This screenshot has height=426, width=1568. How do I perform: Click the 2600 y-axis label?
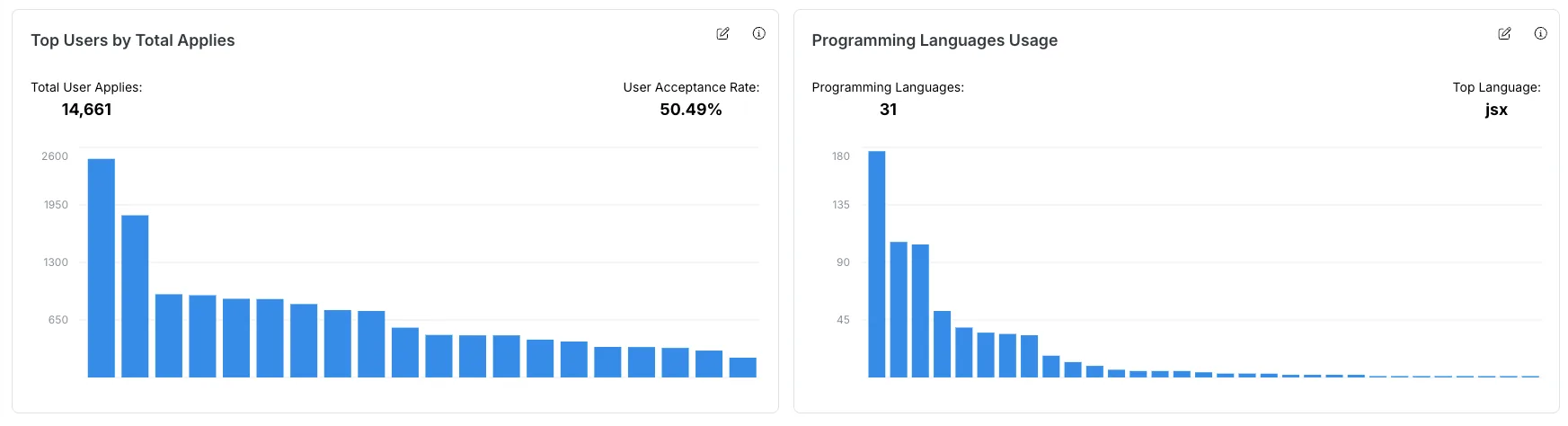pyautogui.click(x=55, y=156)
